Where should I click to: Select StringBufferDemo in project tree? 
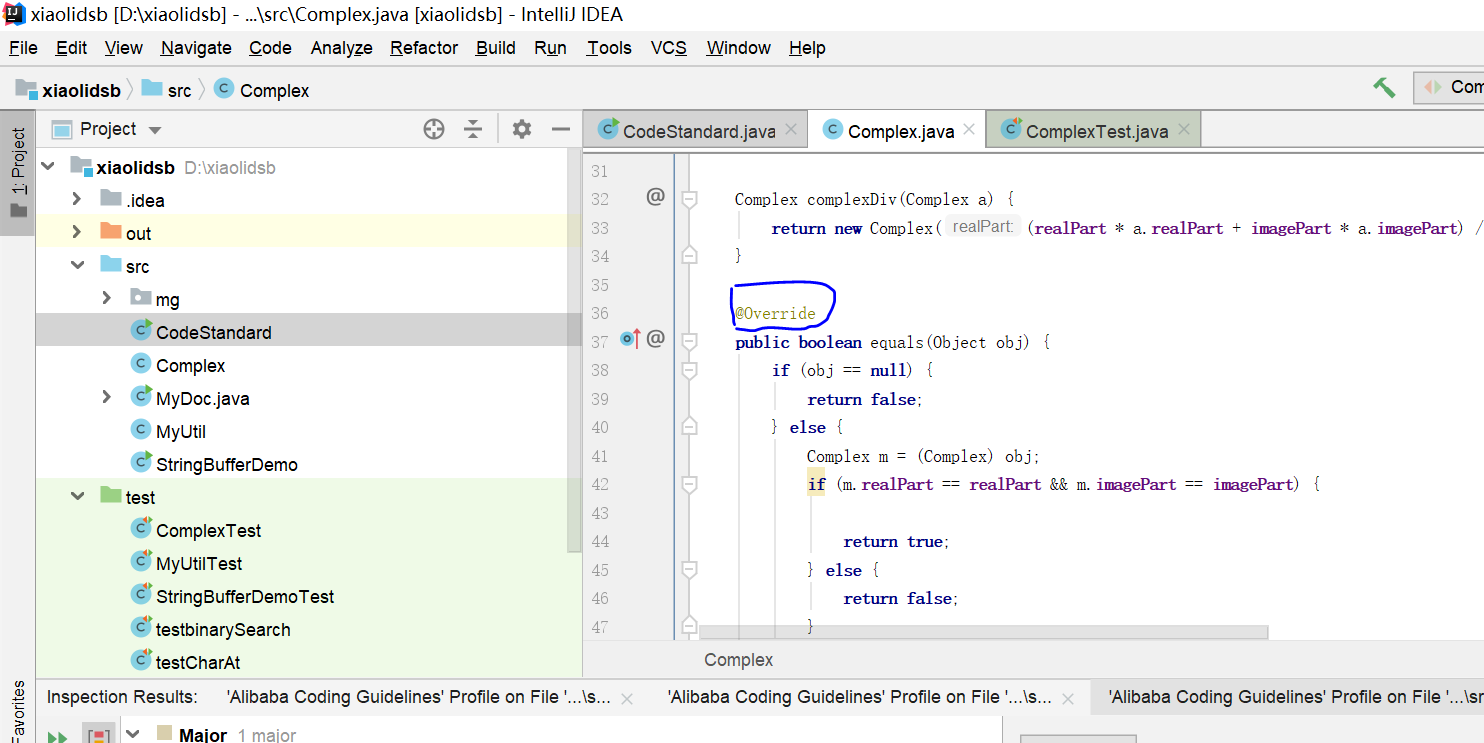coord(226,464)
